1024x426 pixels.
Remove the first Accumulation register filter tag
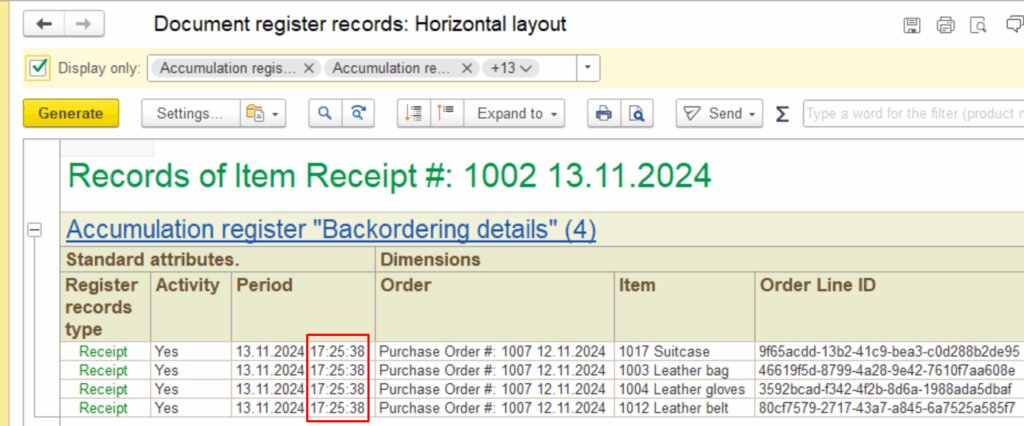click(309, 68)
